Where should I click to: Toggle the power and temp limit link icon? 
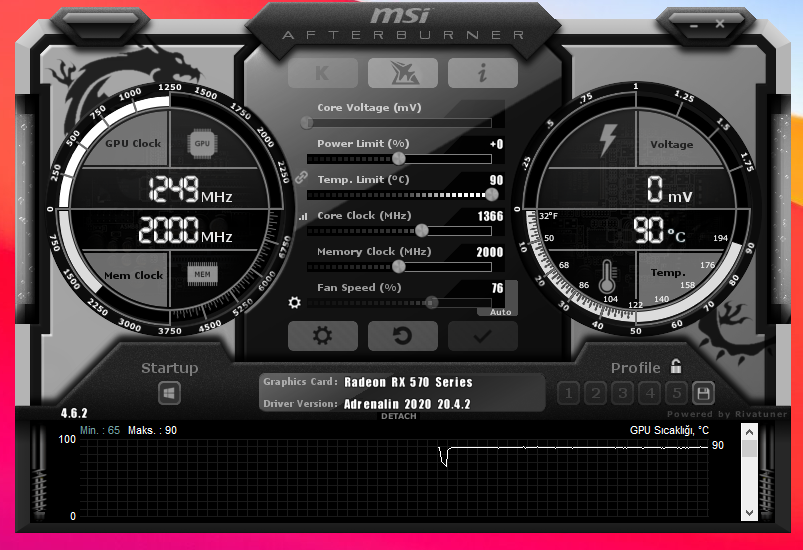pyautogui.click(x=301, y=177)
